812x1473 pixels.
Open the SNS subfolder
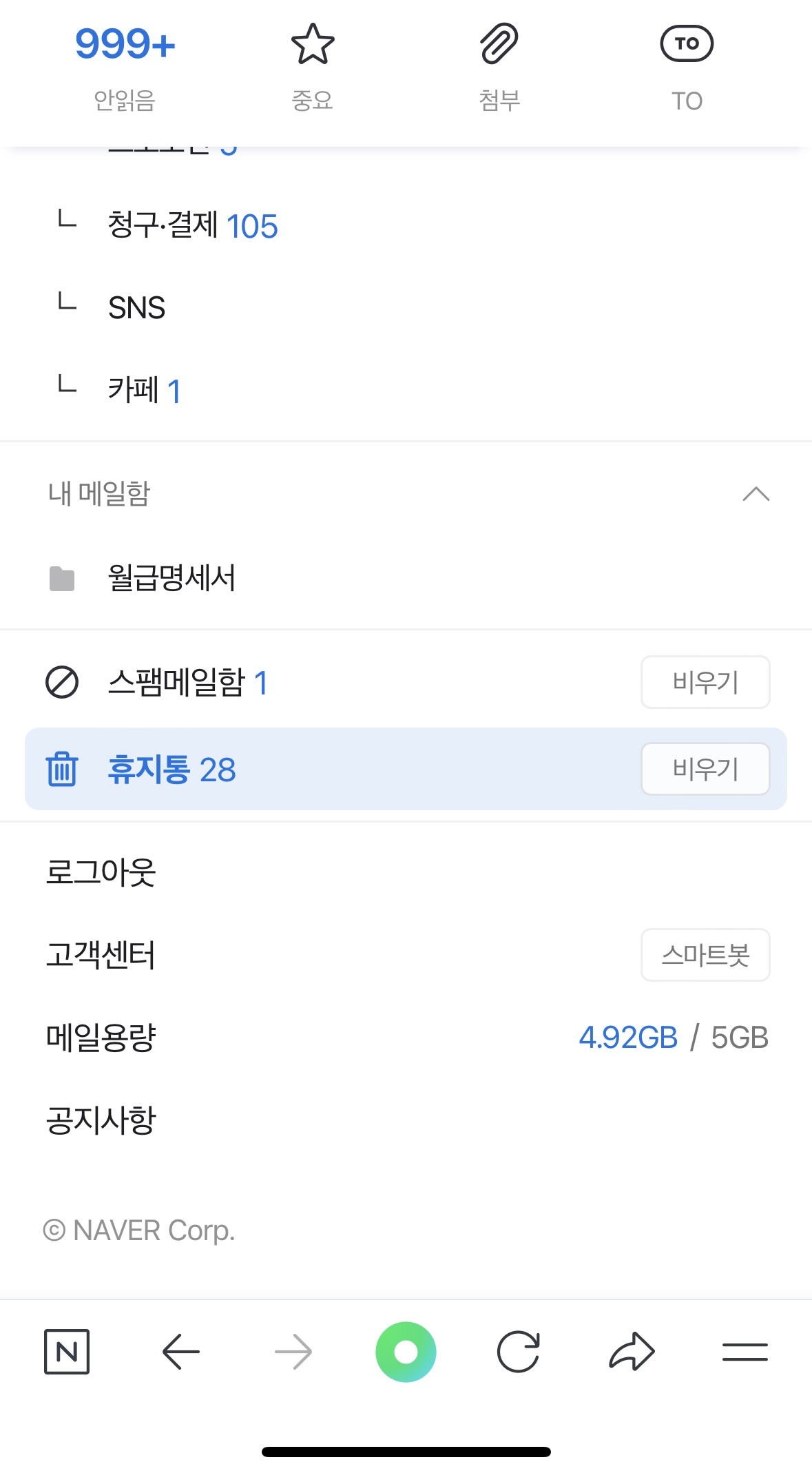[x=136, y=308]
